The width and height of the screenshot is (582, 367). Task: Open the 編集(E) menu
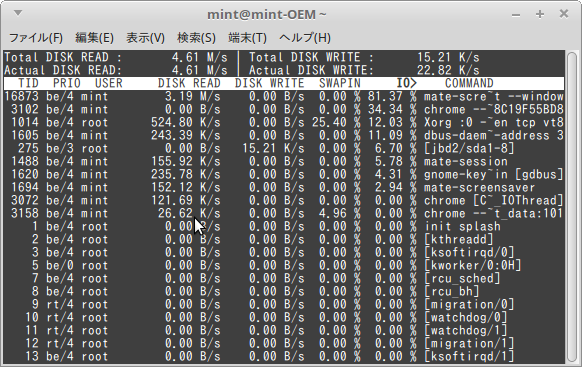[94, 38]
